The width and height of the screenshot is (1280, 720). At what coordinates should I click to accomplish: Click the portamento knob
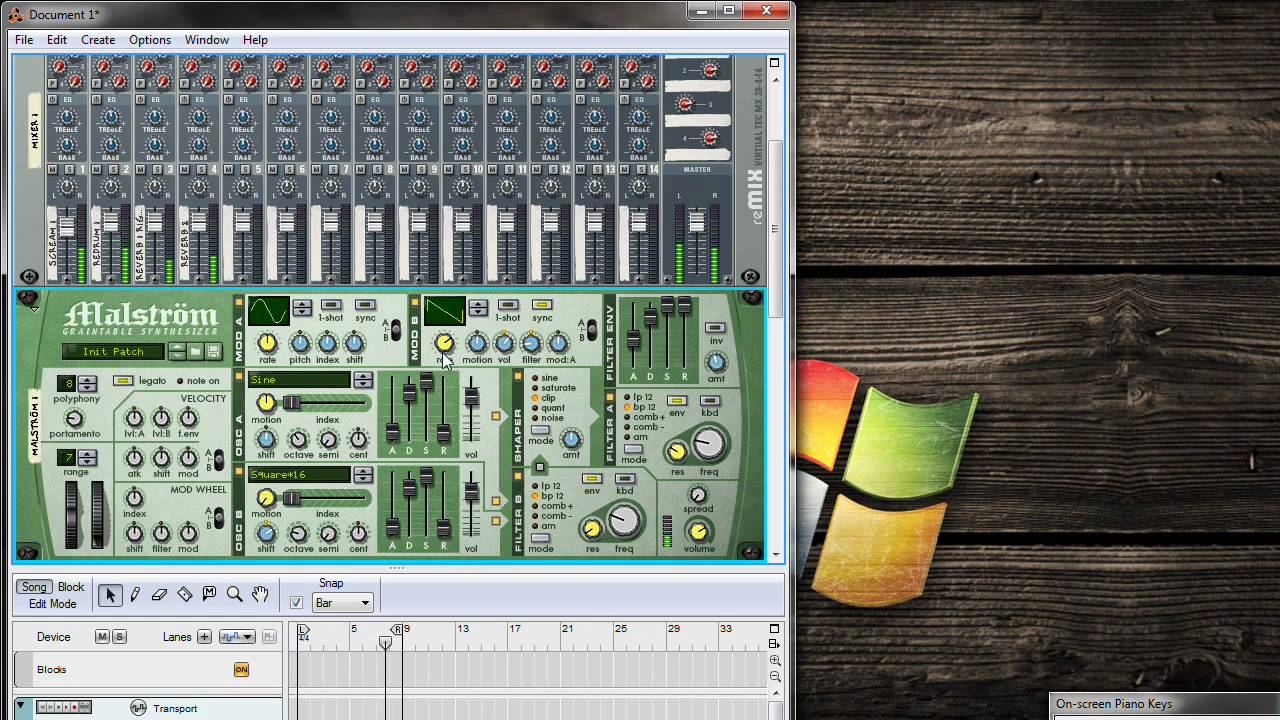click(x=75, y=419)
